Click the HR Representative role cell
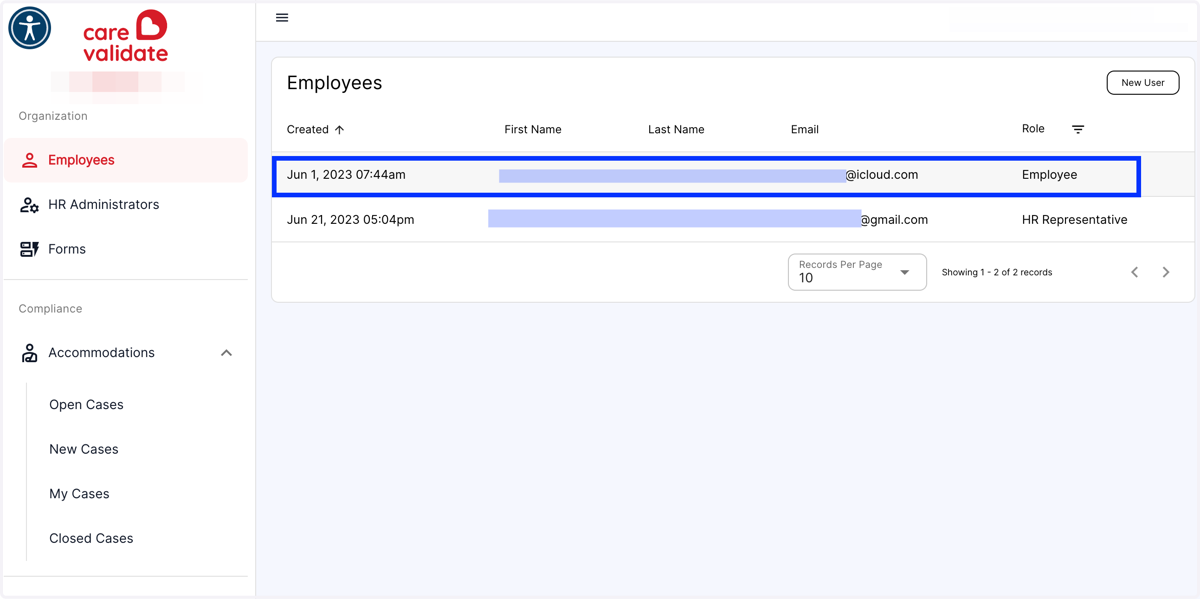 point(1075,220)
